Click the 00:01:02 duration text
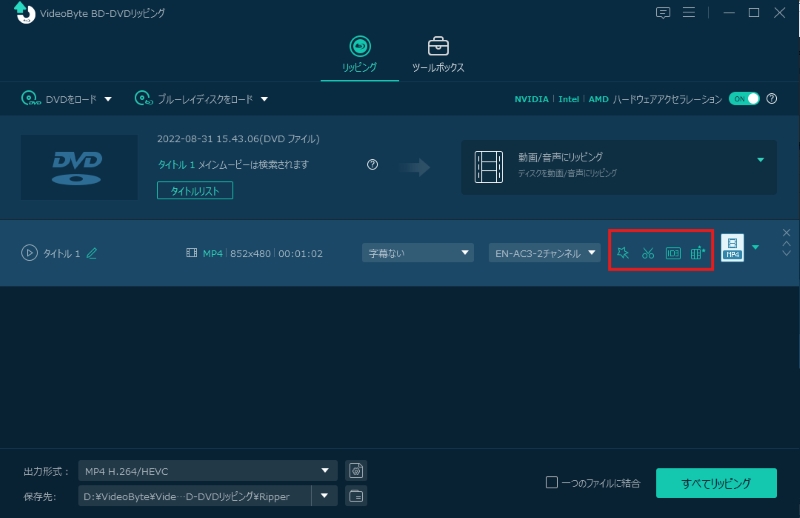The height and width of the screenshot is (518, 800). pos(301,253)
